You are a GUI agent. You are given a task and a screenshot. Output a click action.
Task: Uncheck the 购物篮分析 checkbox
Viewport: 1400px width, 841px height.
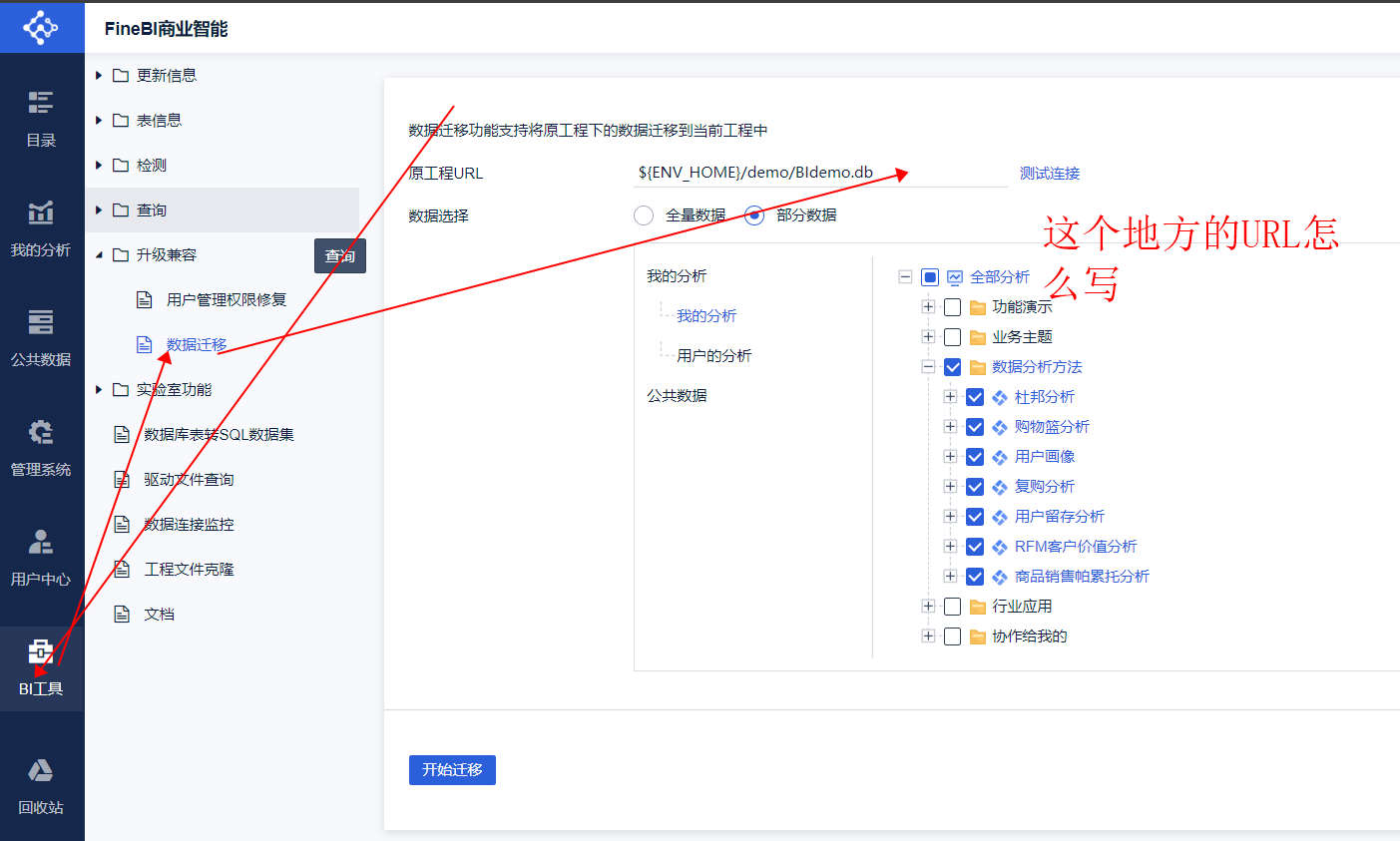click(x=975, y=427)
